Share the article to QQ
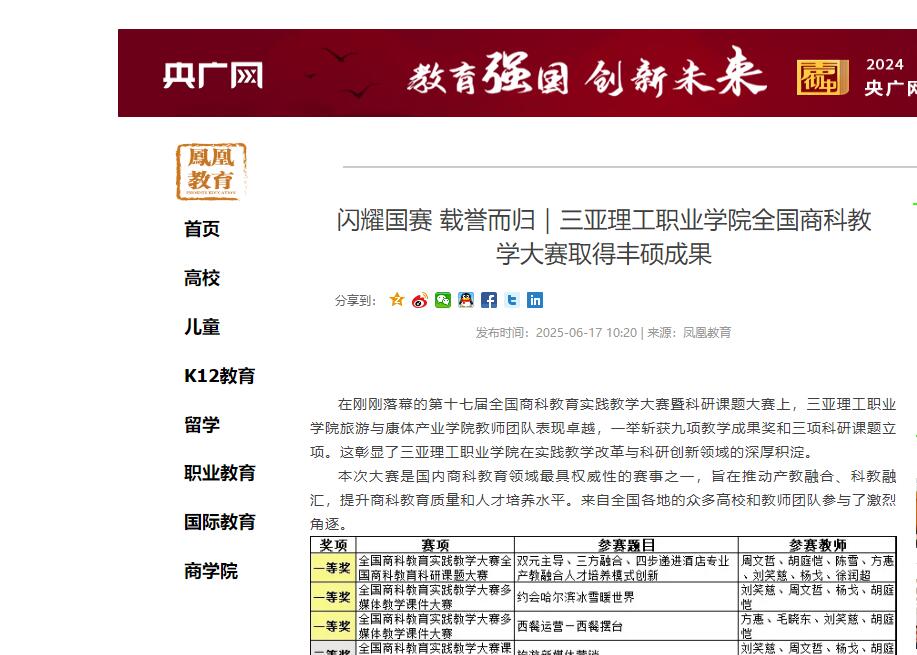Image resolution: width=917 pixels, height=655 pixels. [x=466, y=300]
